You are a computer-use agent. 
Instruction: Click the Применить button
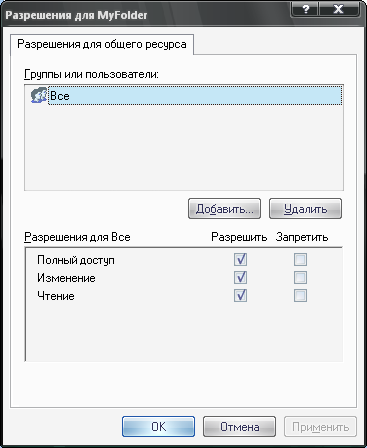(x=320, y=426)
